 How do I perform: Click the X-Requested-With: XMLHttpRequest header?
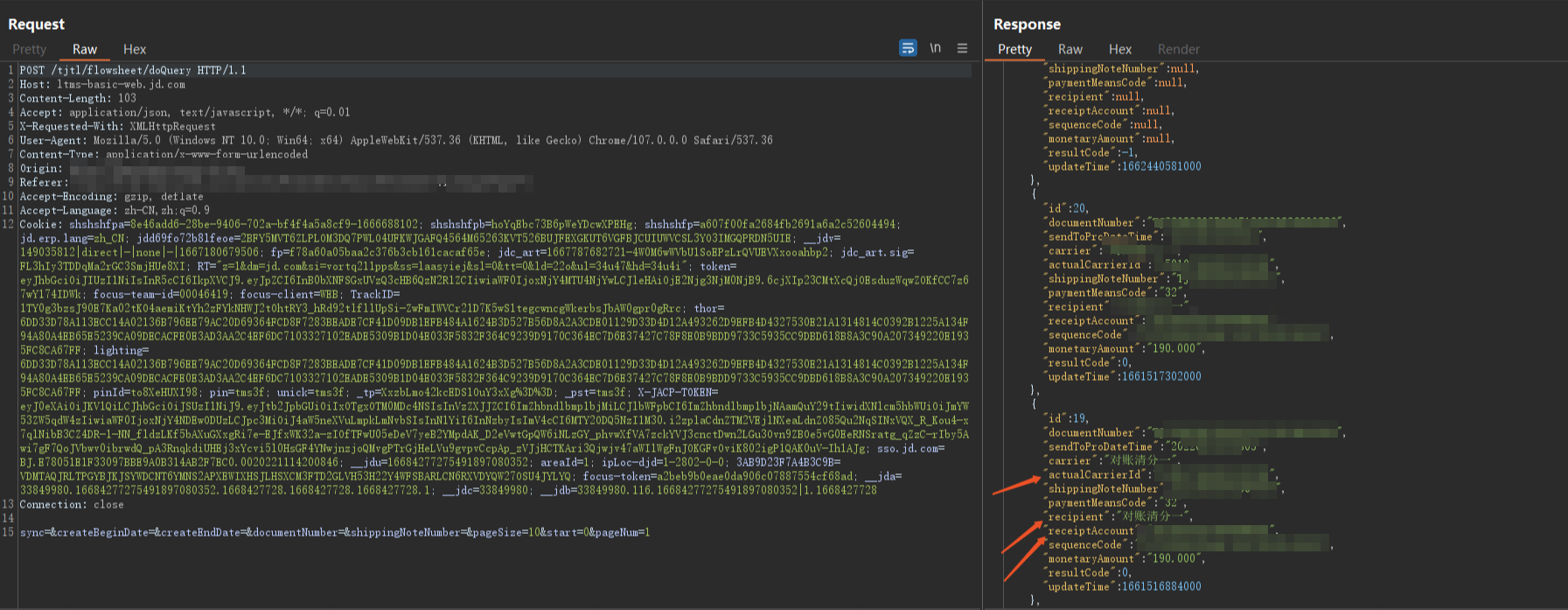117,126
